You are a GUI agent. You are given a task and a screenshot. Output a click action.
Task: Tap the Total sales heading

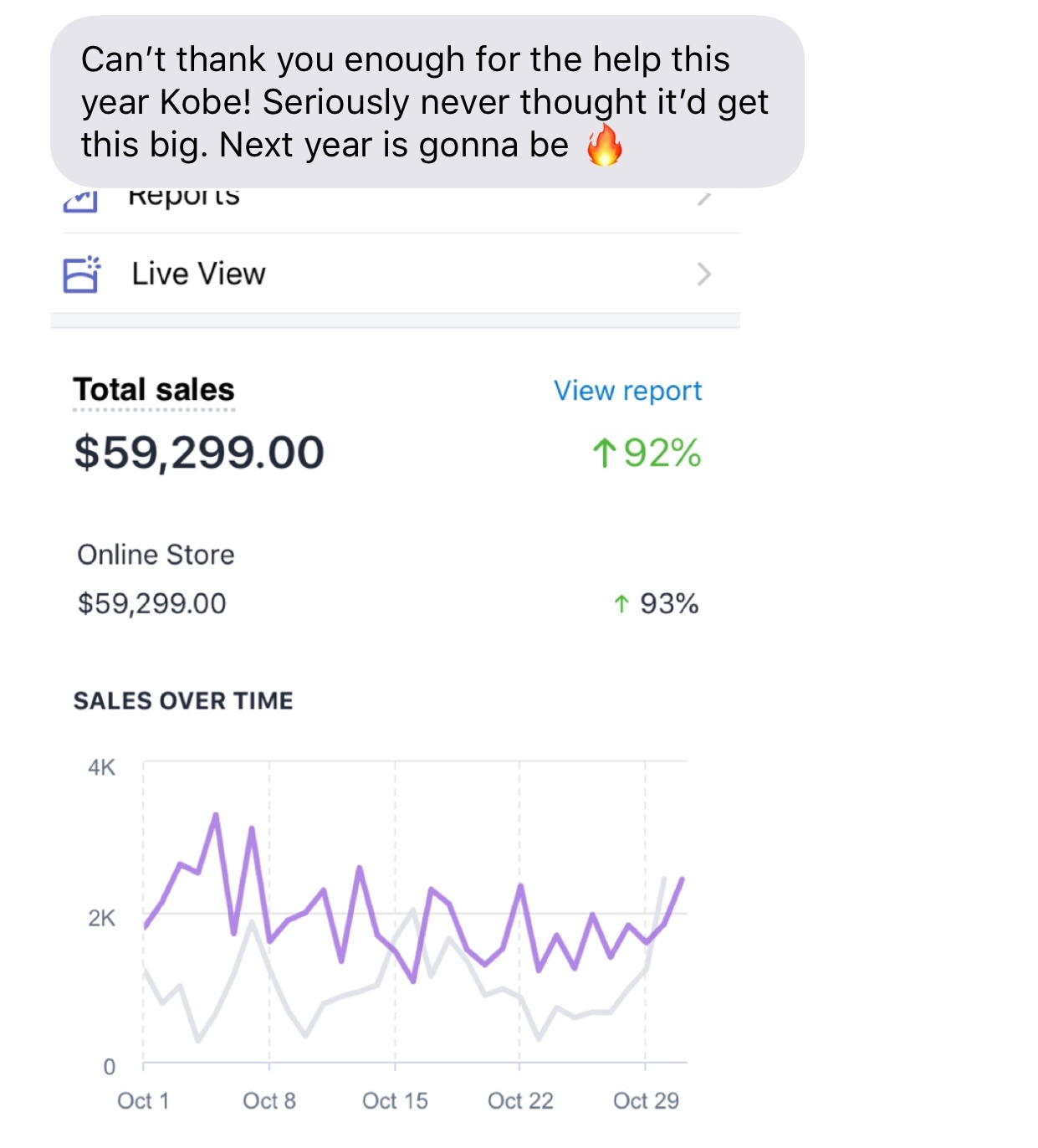[154, 390]
